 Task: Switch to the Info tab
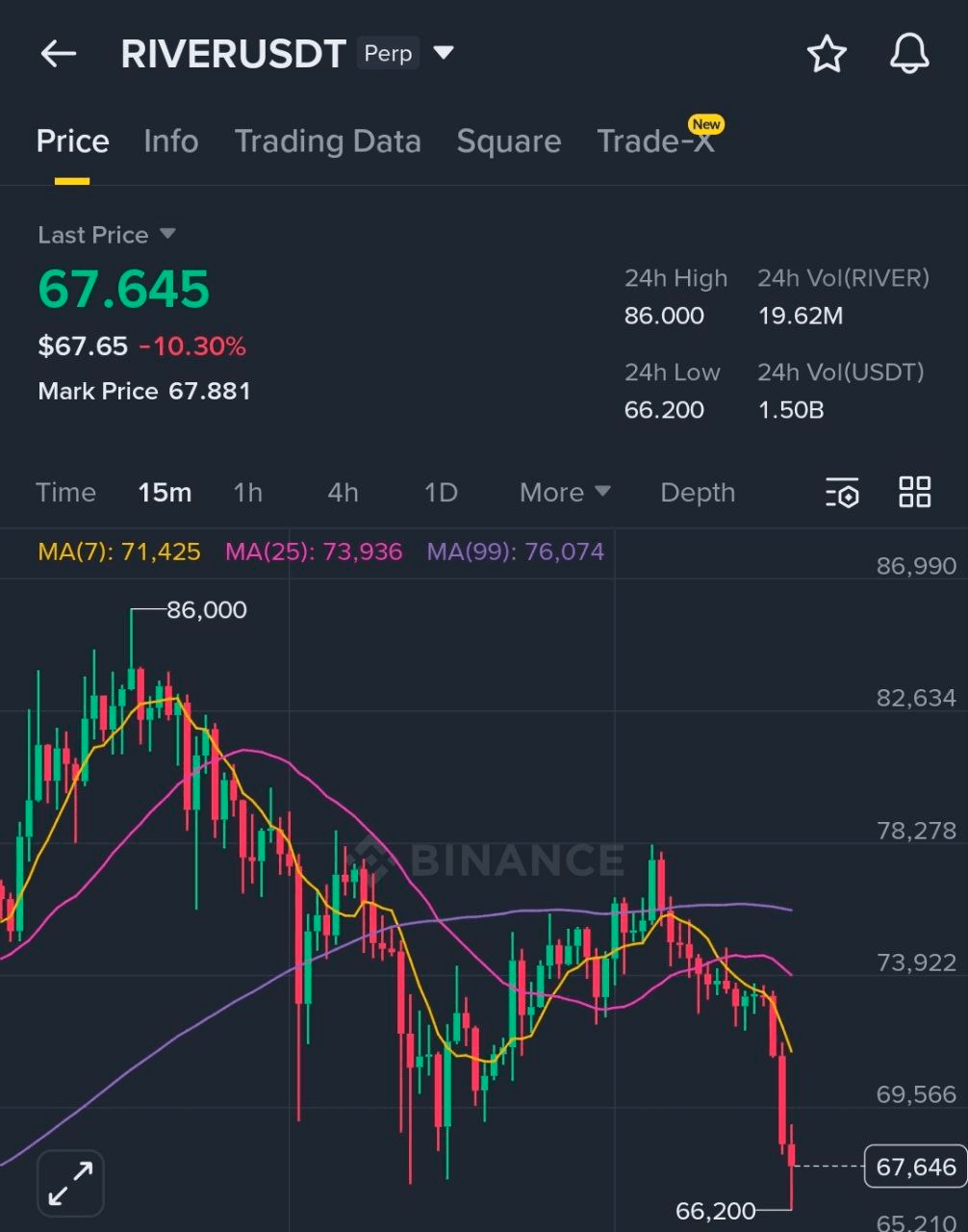tap(170, 141)
